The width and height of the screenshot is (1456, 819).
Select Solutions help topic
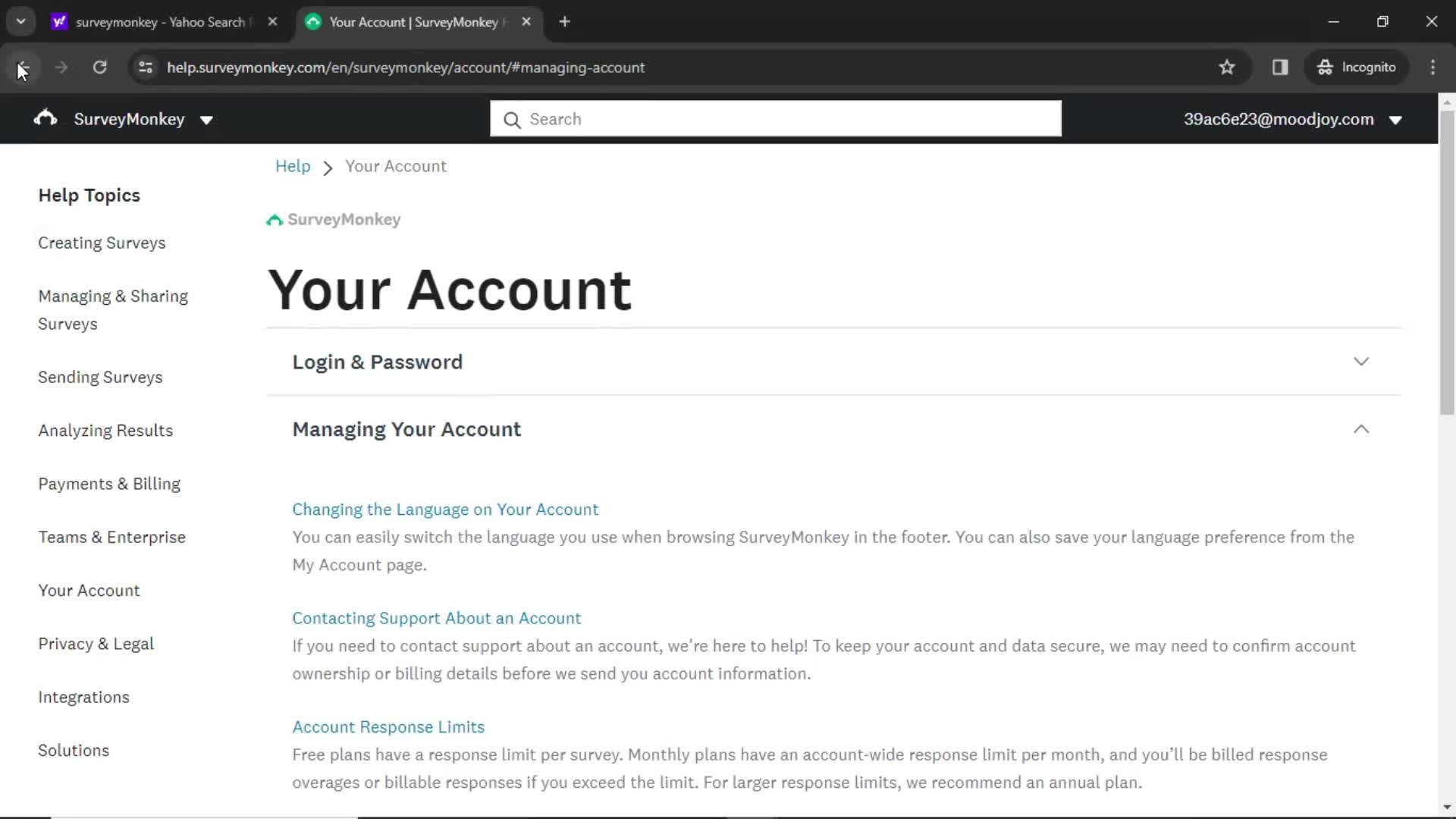tap(74, 750)
